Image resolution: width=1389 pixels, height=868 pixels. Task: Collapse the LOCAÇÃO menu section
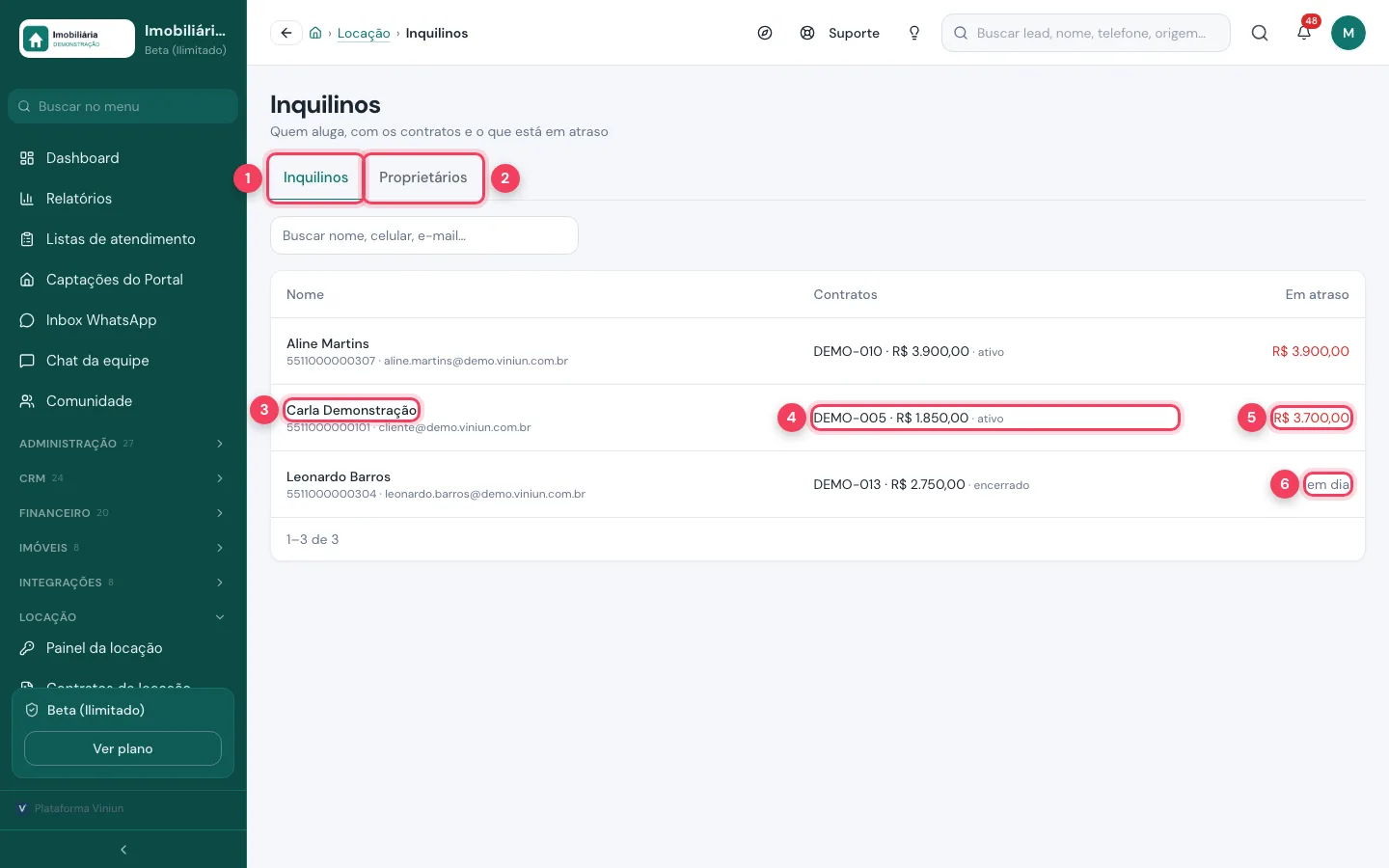123,617
